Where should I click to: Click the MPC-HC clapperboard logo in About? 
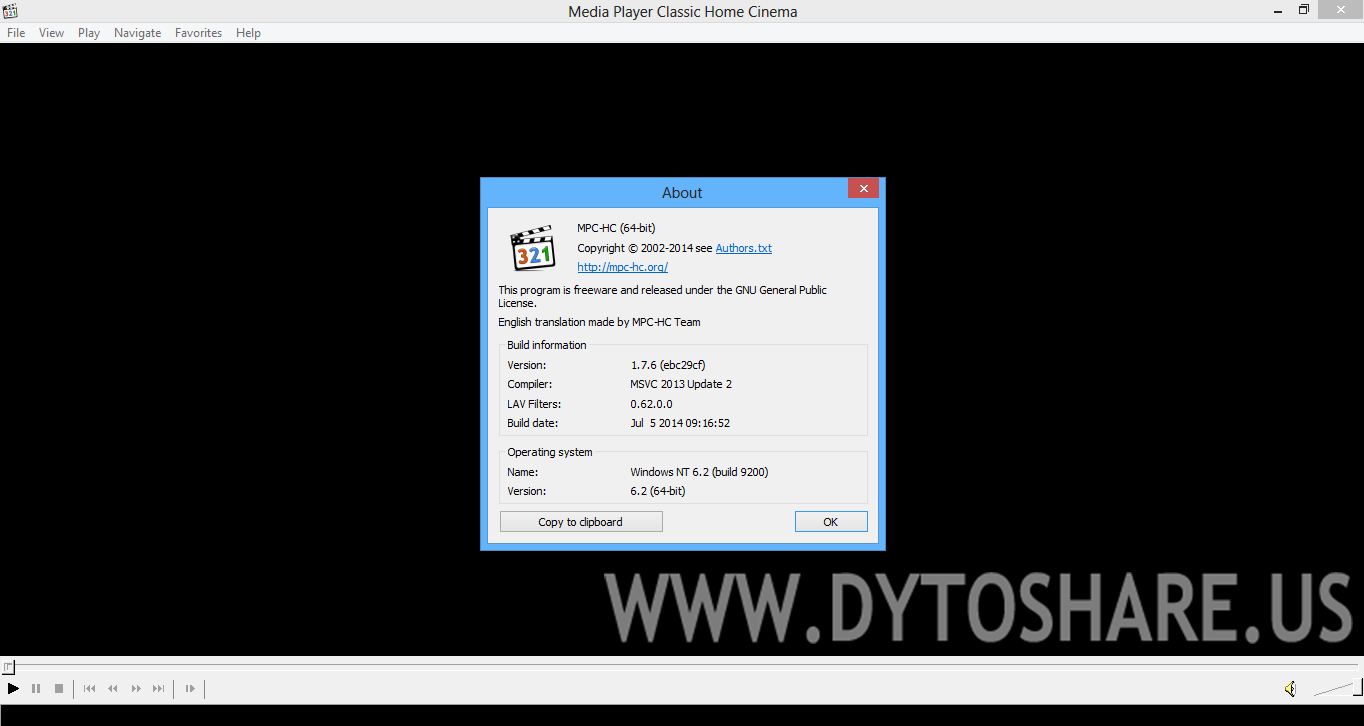532,248
